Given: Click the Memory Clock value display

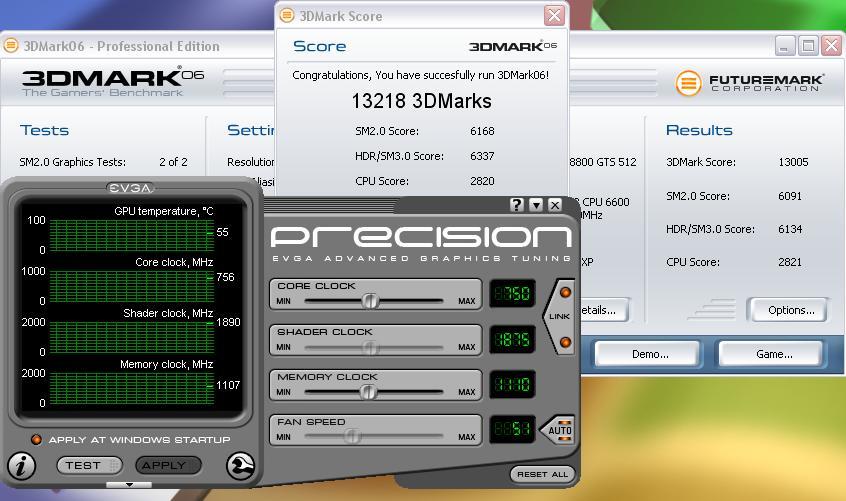Looking at the screenshot, I should (512, 384).
